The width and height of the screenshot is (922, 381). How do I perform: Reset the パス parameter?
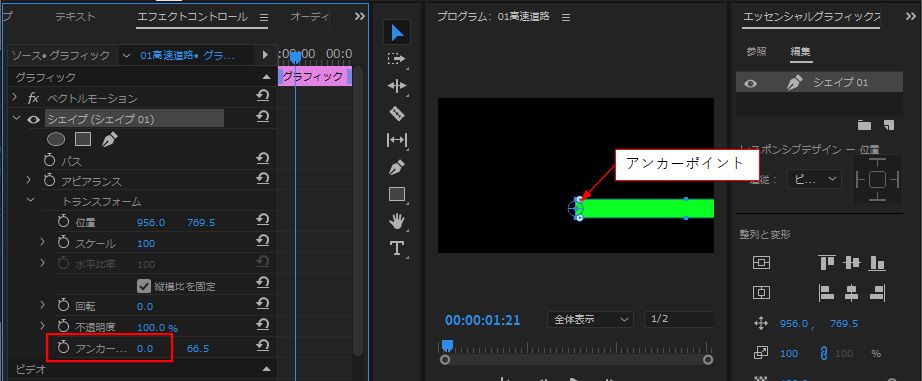tap(263, 159)
